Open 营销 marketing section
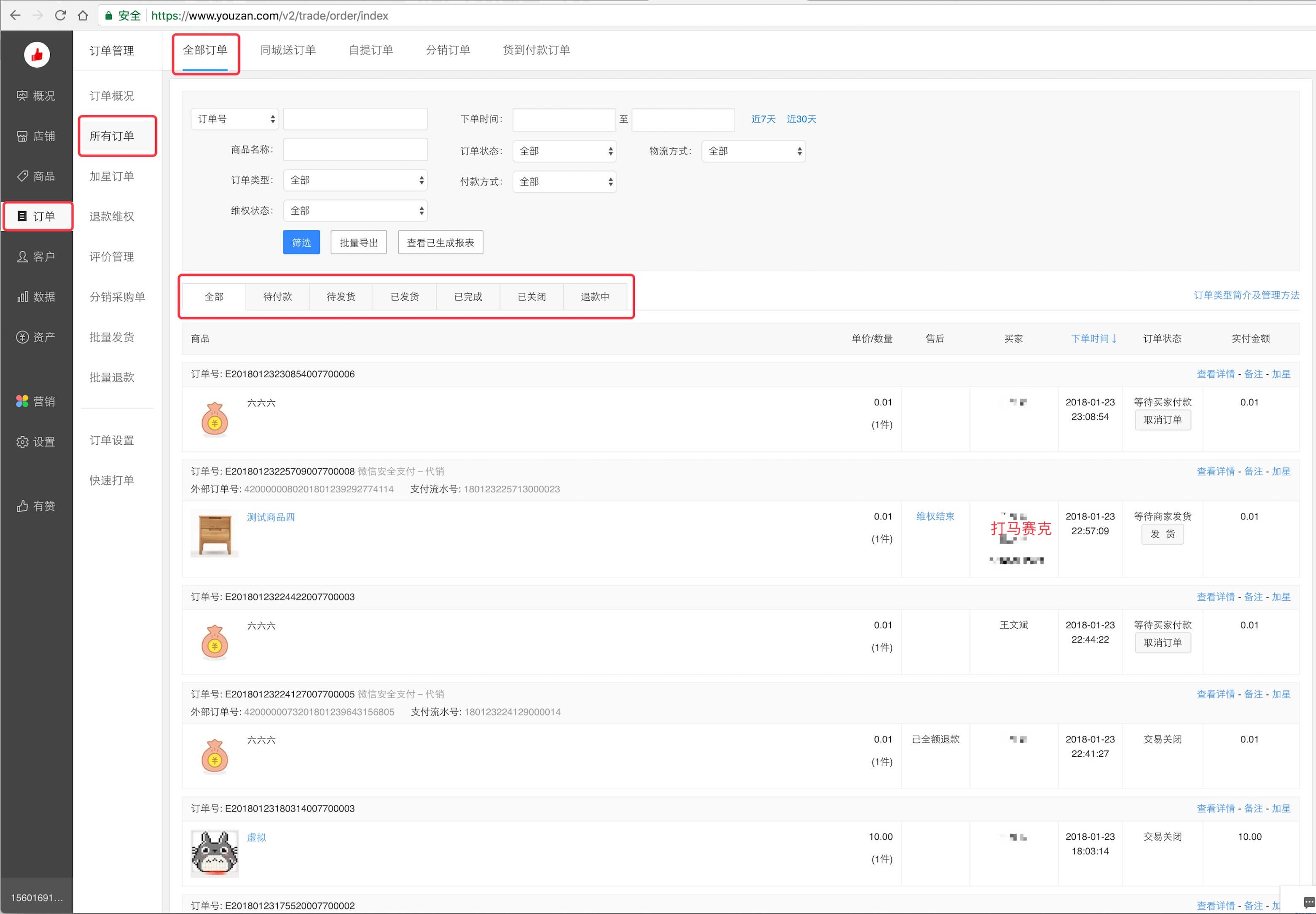Image resolution: width=1316 pixels, height=914 pixels. point(36,401)
